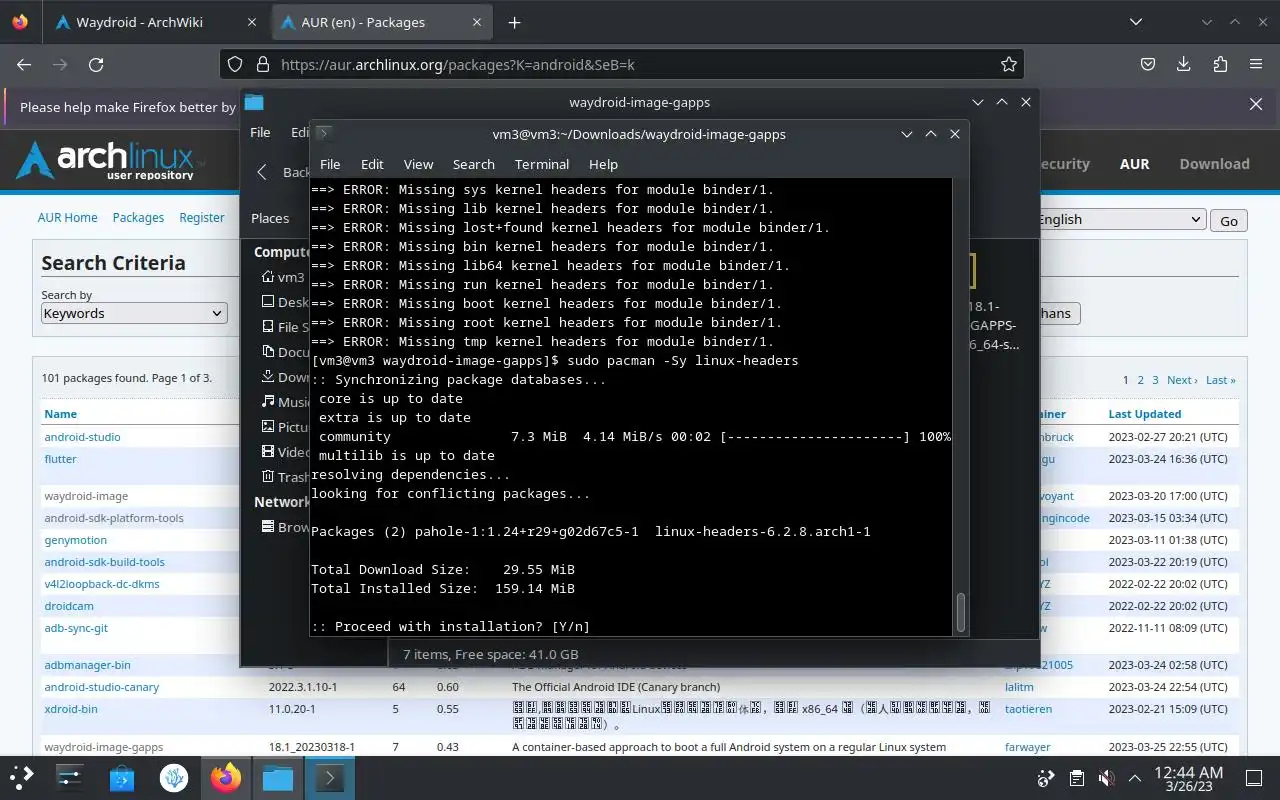Launch Discover software center from taskbar
The image size is (1280, 800).
(x=122, y=777)
